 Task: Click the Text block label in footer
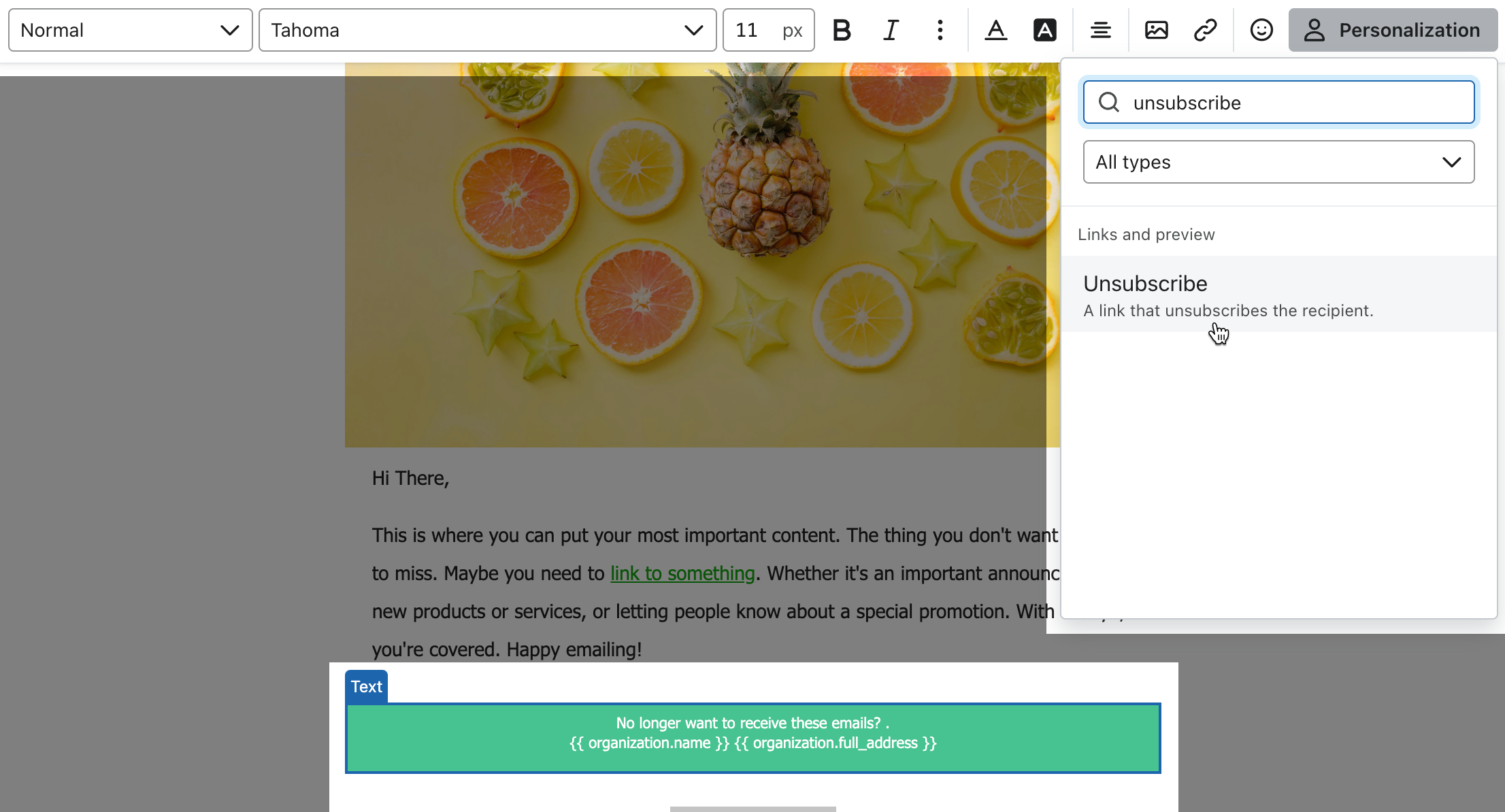tap(365, 687)
